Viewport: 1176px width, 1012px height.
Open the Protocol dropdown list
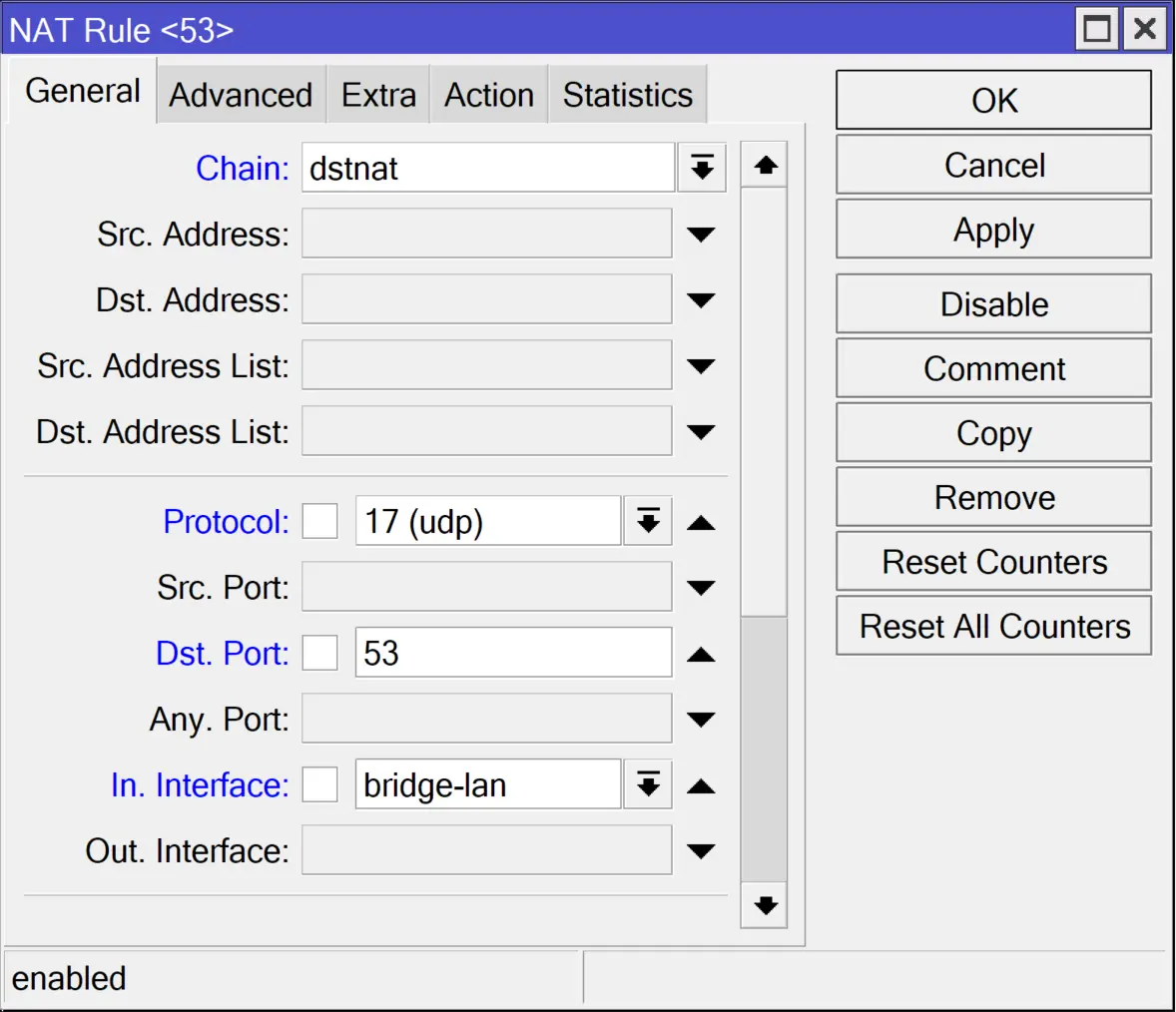coord(648,521)
